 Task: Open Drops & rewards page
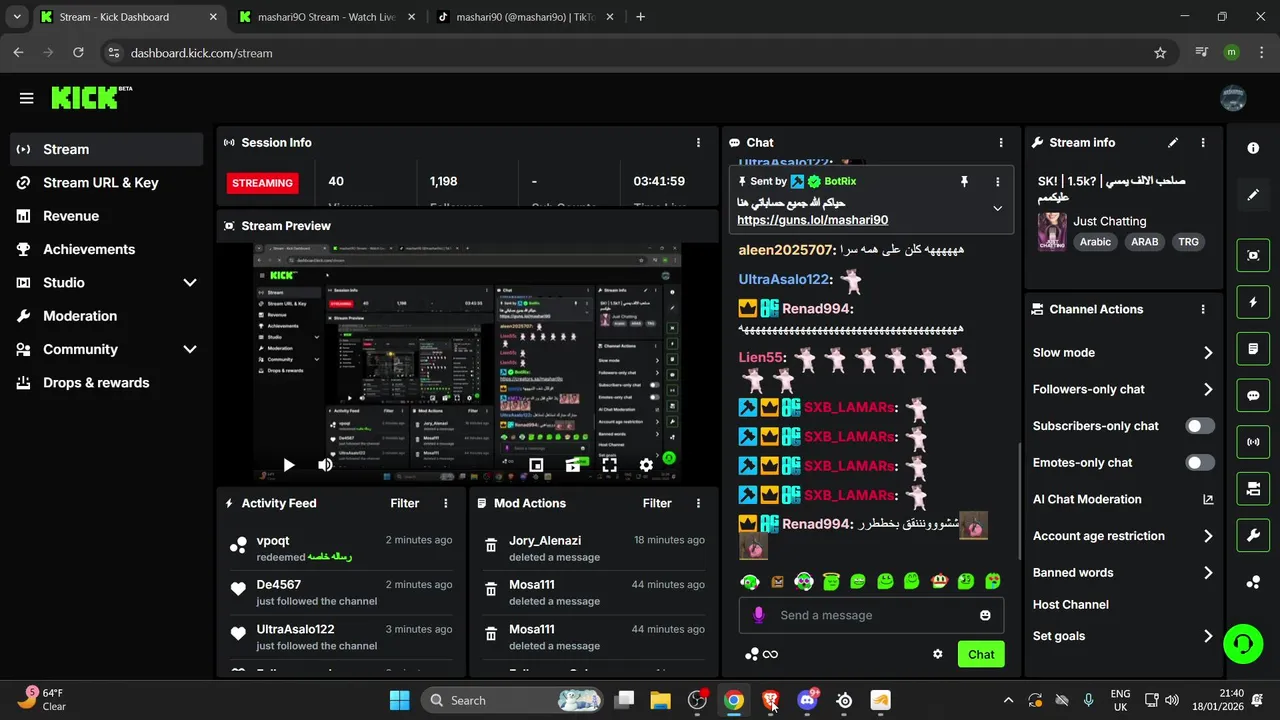point(107,383)
